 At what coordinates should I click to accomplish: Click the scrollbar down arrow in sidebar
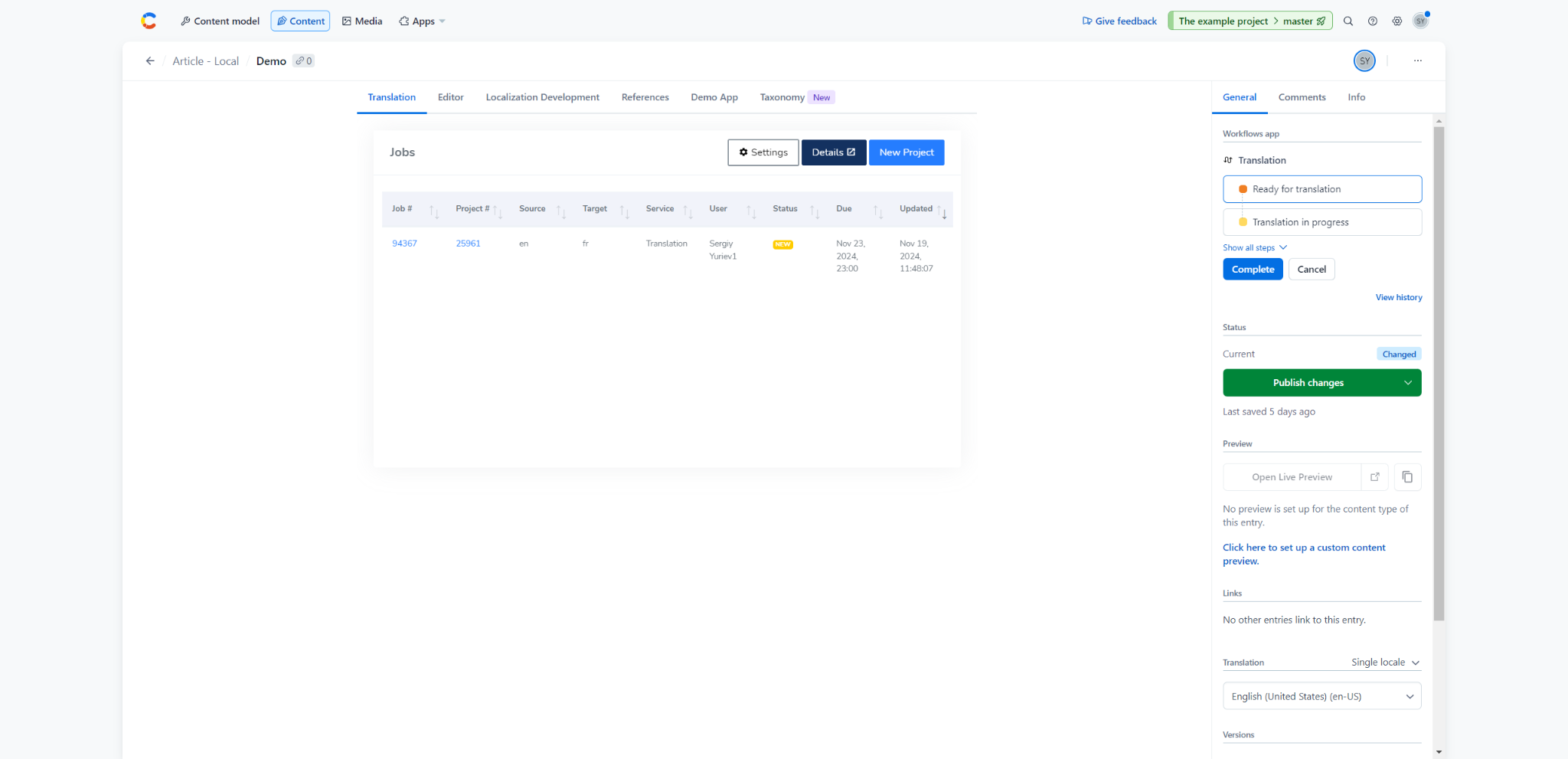click(1439, 752)
